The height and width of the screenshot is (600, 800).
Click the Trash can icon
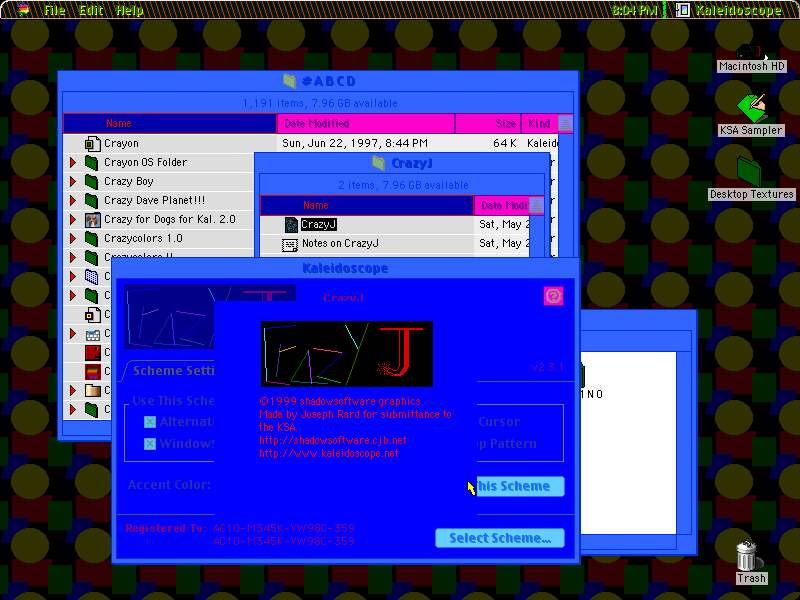point(746,555)
